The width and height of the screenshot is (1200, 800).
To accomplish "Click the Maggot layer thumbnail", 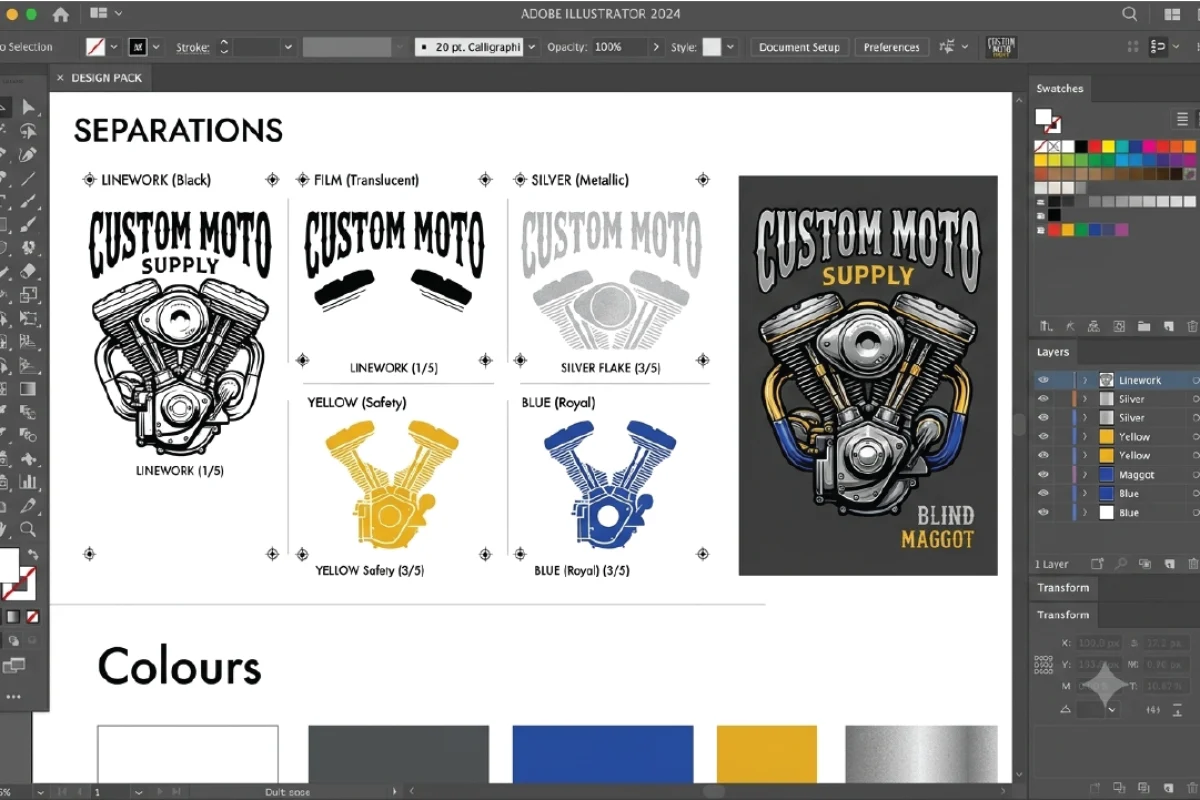I will pyautogui.click(x=1106, y=474).
